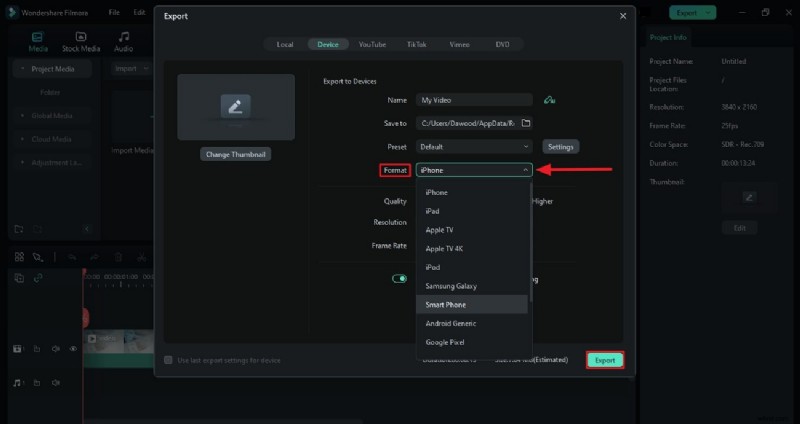
Task: Choose Samsung Galaxy from the format list
Action: 451,286
